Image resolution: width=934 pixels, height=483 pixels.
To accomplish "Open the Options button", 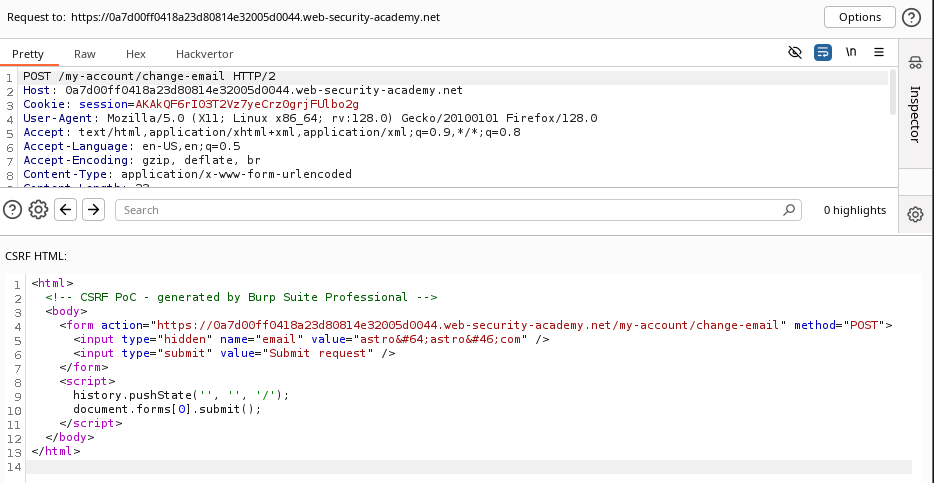I will click(x=860, y=17).
